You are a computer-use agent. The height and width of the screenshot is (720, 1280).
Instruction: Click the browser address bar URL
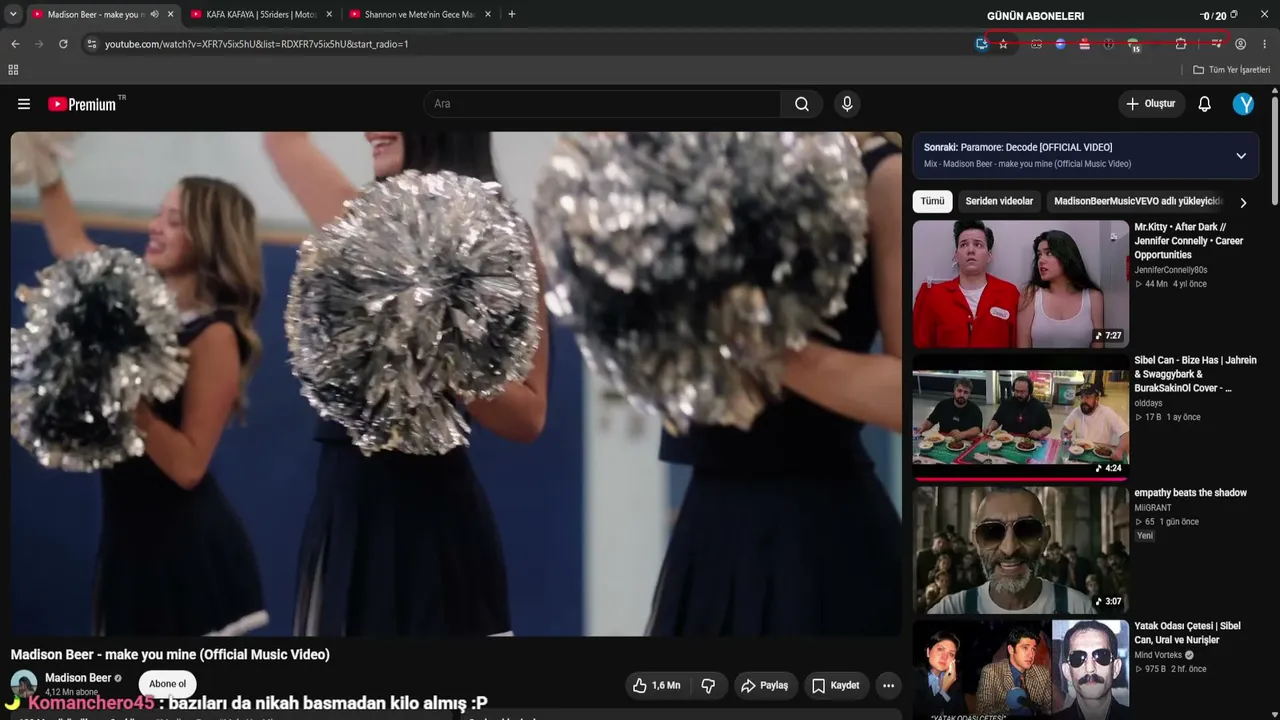(x=256, y=44)
